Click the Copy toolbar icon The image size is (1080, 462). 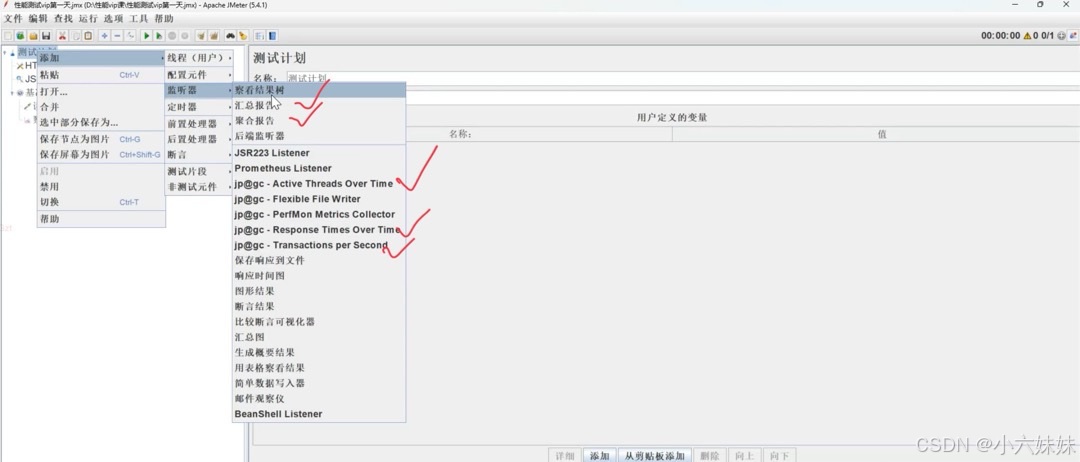76,35
